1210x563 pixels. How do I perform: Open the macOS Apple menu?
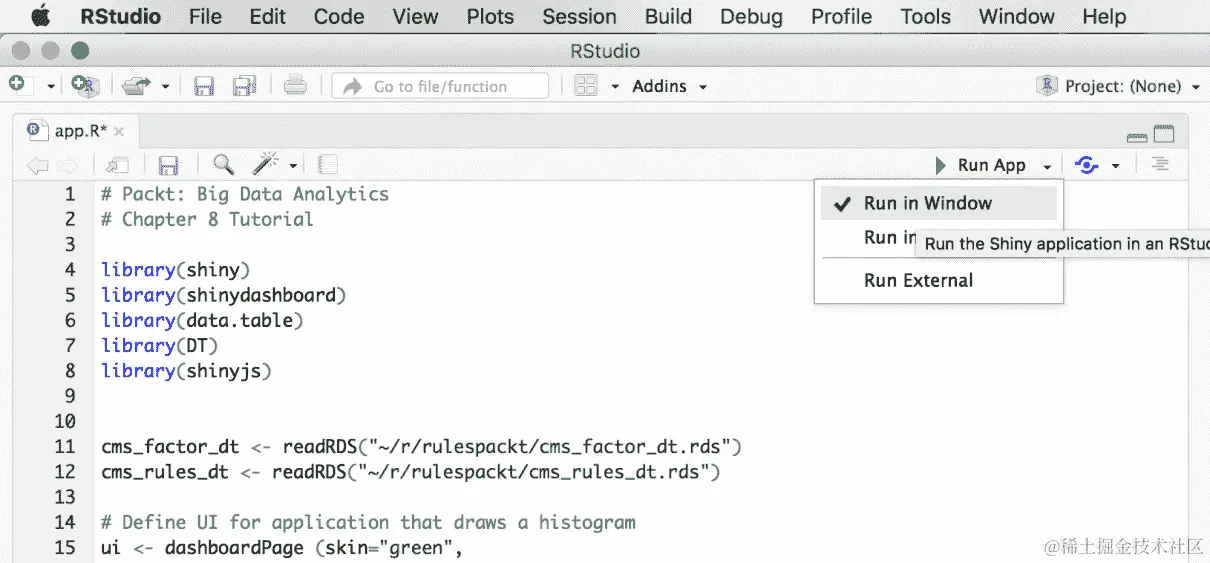coord(41,16)
